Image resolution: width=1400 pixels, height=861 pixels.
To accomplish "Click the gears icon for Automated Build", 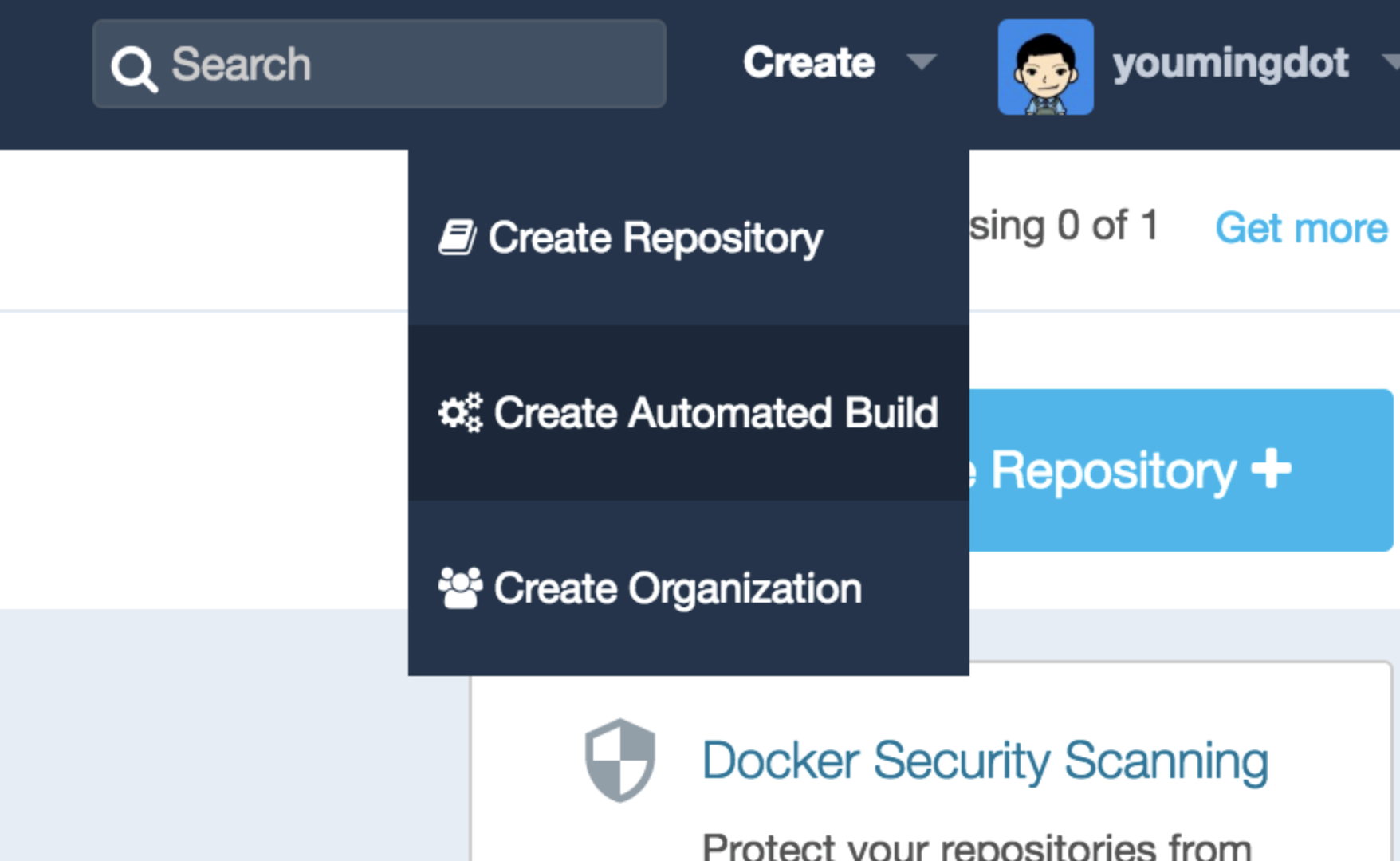I will (460, 413).
